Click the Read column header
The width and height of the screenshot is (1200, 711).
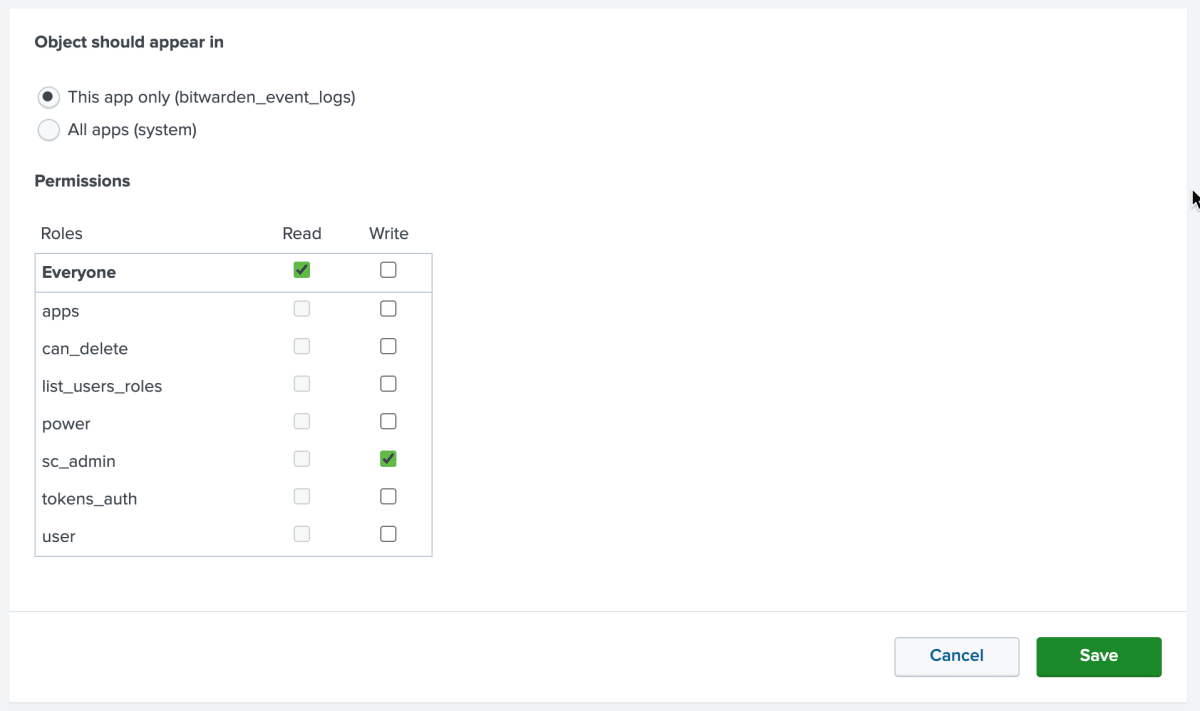[302, 233]
